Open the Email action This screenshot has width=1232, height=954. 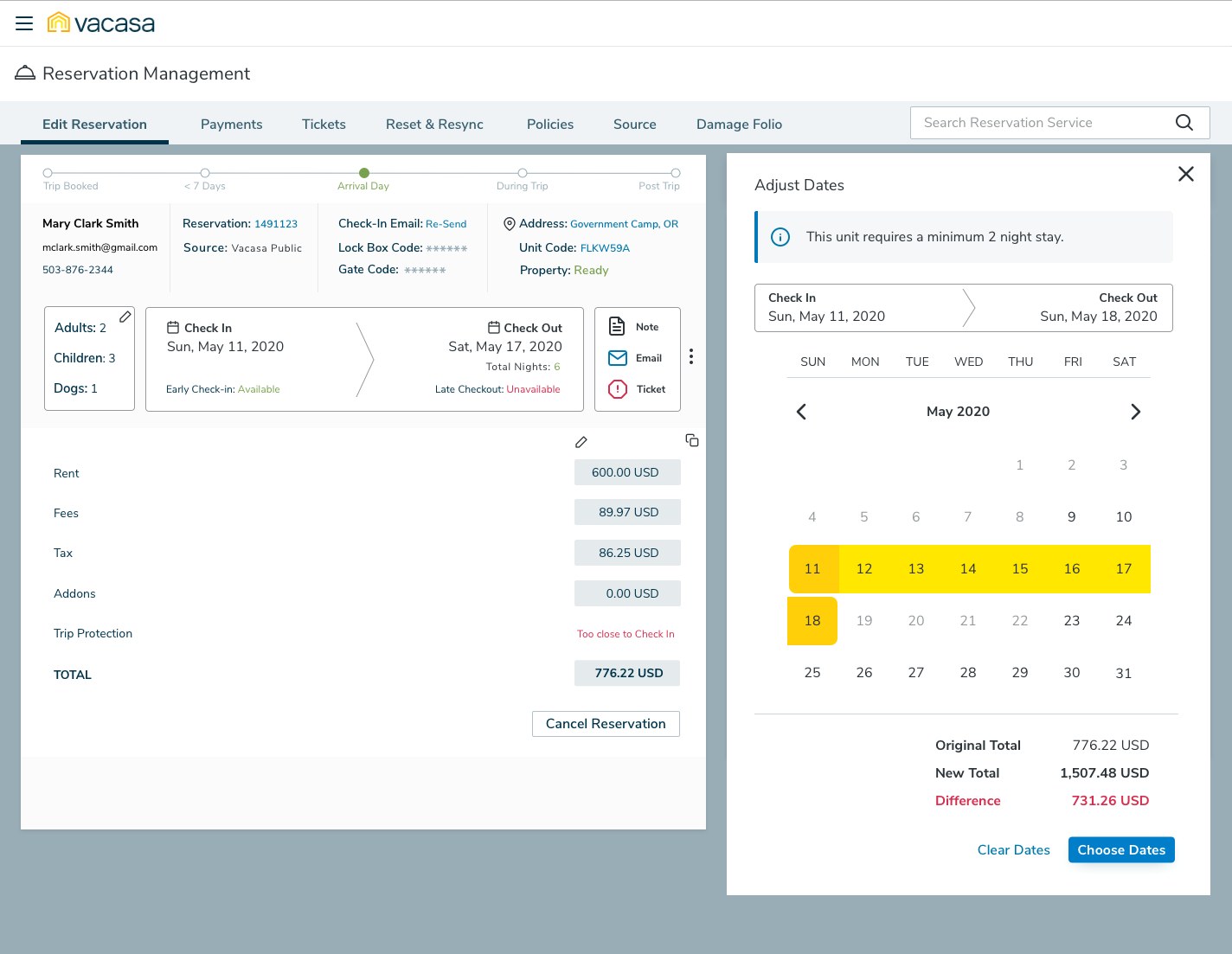pos(636,358)
